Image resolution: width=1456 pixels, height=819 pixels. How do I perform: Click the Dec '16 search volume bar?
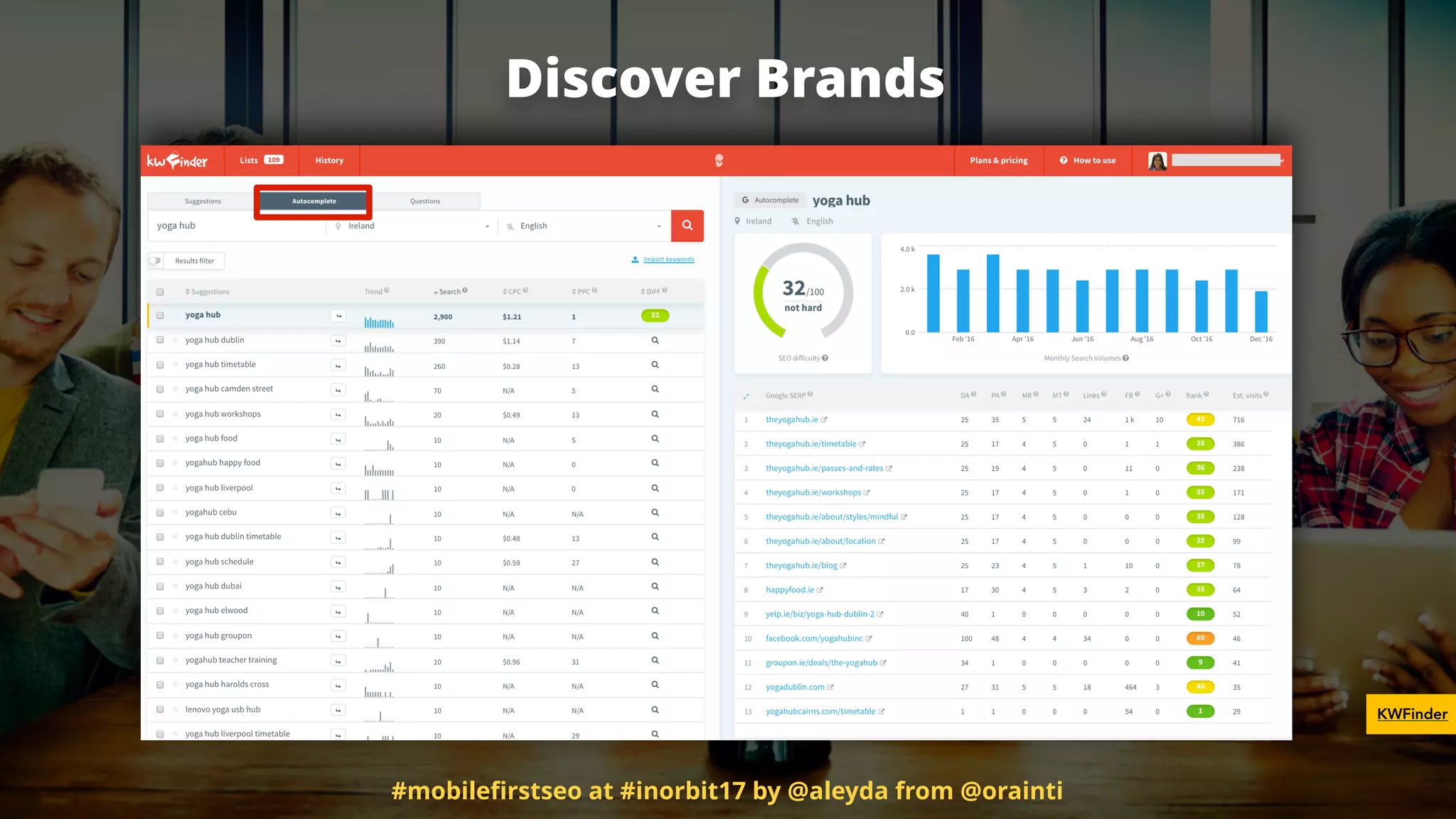point(1261,311)
